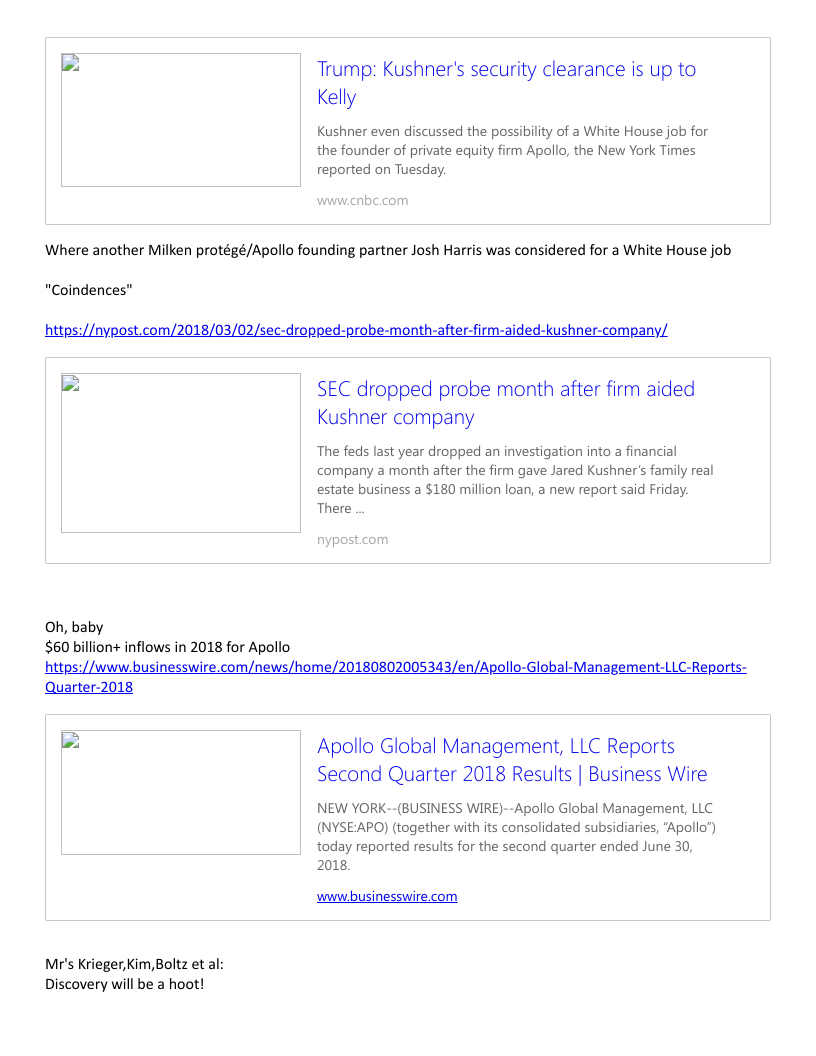Click the thumbnail in the SEC dropped probe card
The width and height of the screenshot is (816, 1056).
click(x=180, y=453)
